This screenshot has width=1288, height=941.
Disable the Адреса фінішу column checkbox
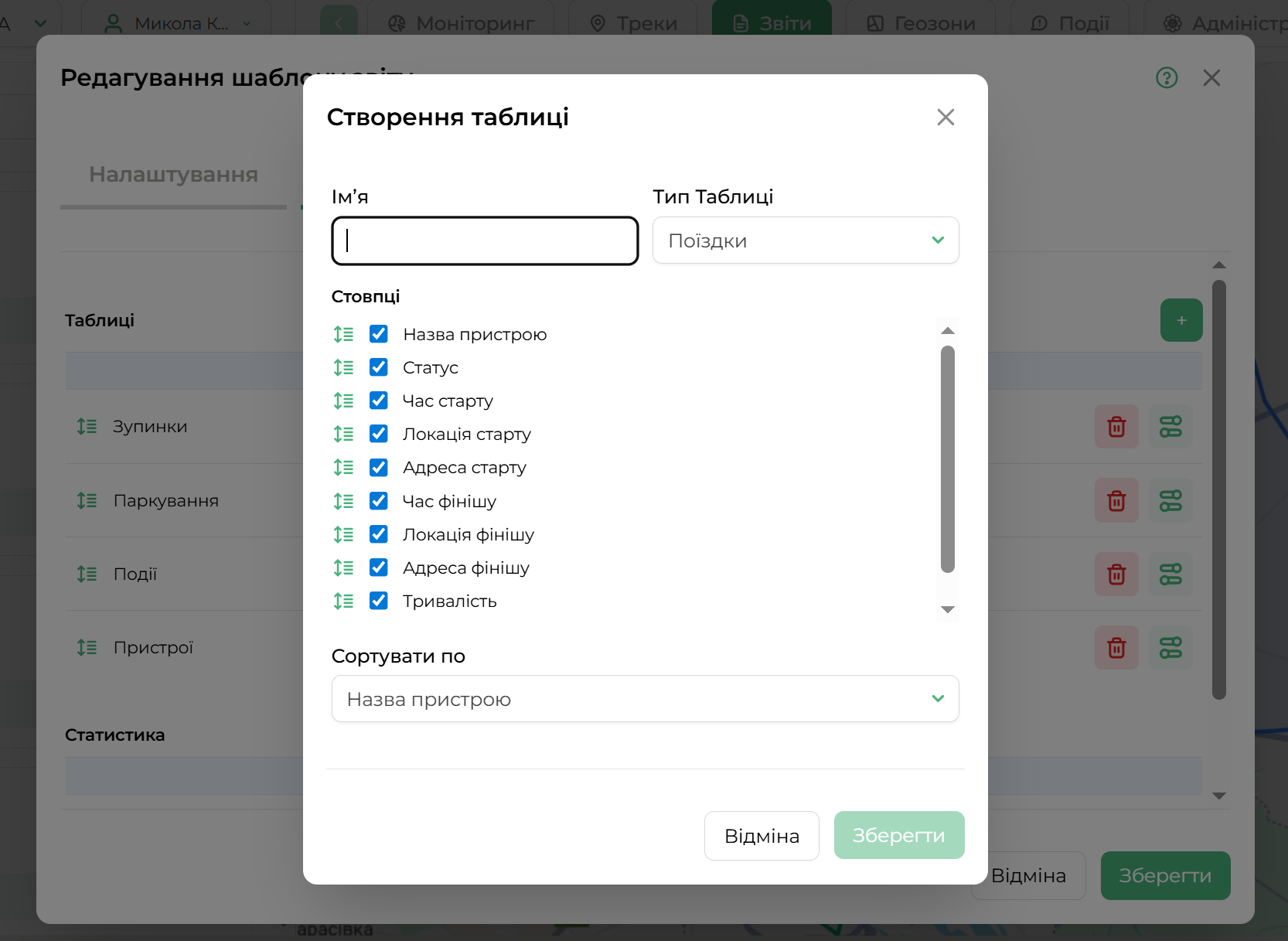(x=379, y=568)
